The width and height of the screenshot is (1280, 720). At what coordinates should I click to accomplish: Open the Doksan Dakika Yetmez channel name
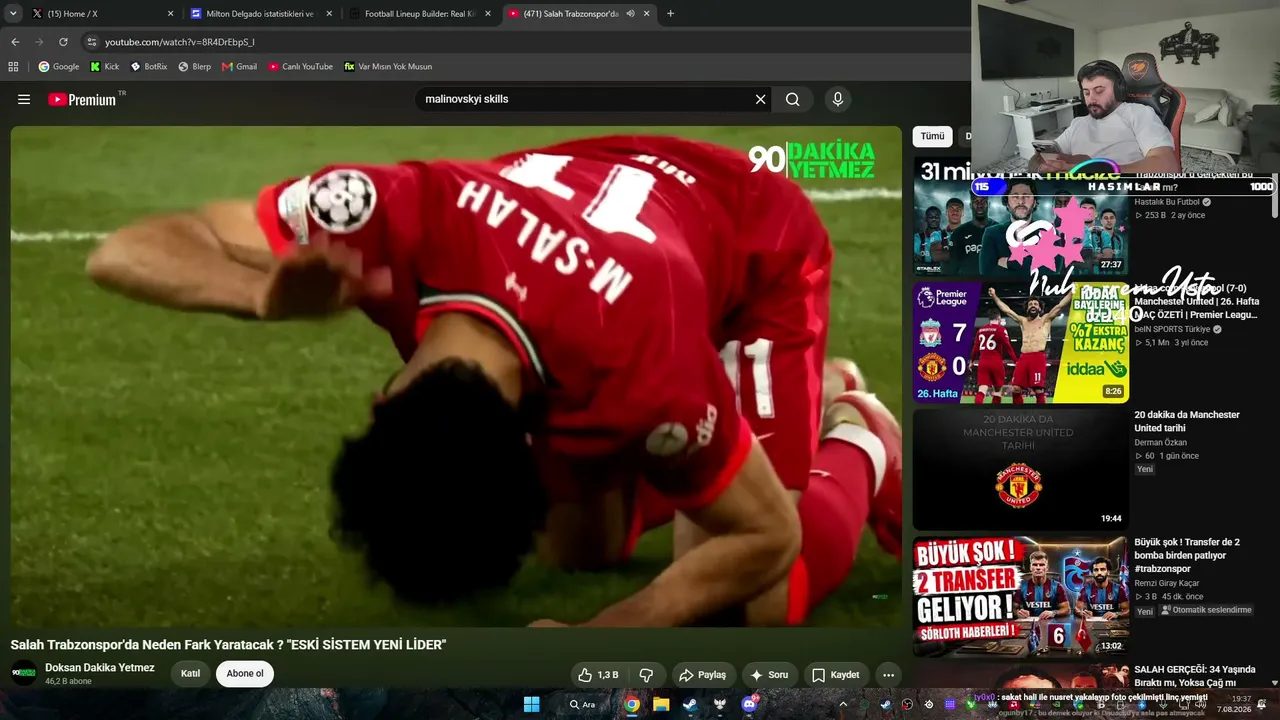[100, 667]
